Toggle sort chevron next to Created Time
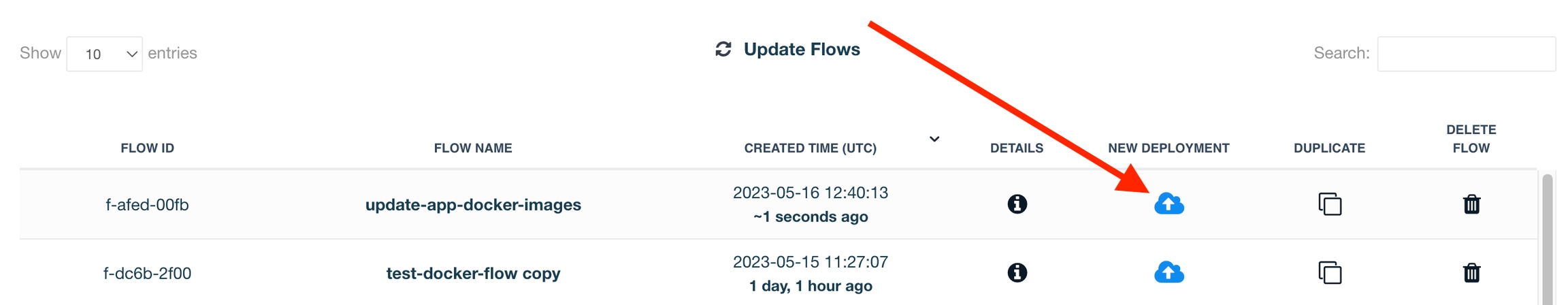 [934, 139]
